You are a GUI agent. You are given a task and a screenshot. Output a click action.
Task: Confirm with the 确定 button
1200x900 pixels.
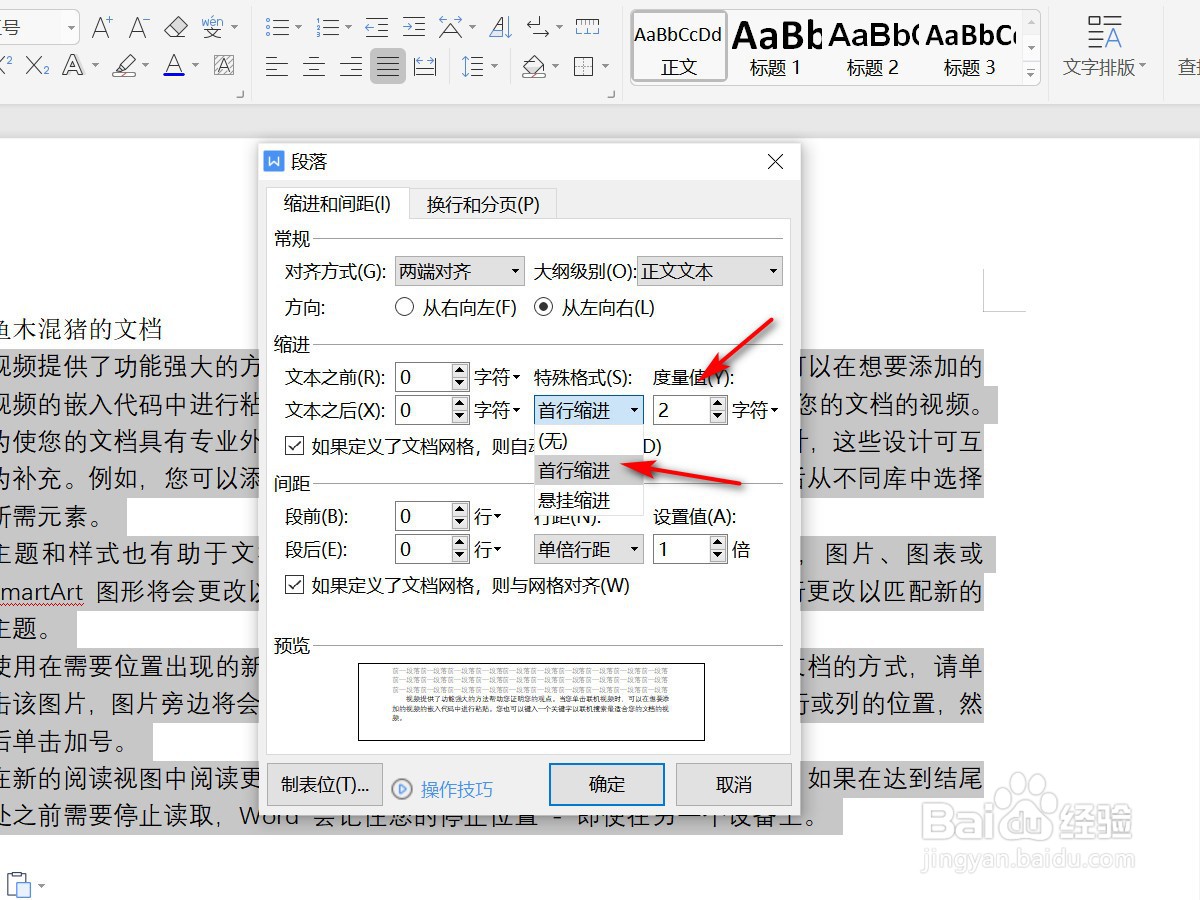coord(607,785)
